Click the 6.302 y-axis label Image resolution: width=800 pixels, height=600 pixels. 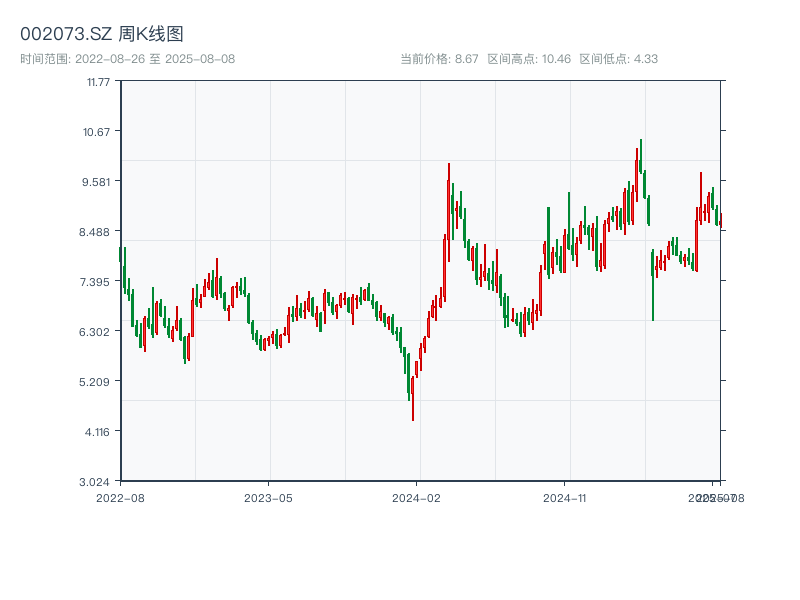tap(98, 331)
